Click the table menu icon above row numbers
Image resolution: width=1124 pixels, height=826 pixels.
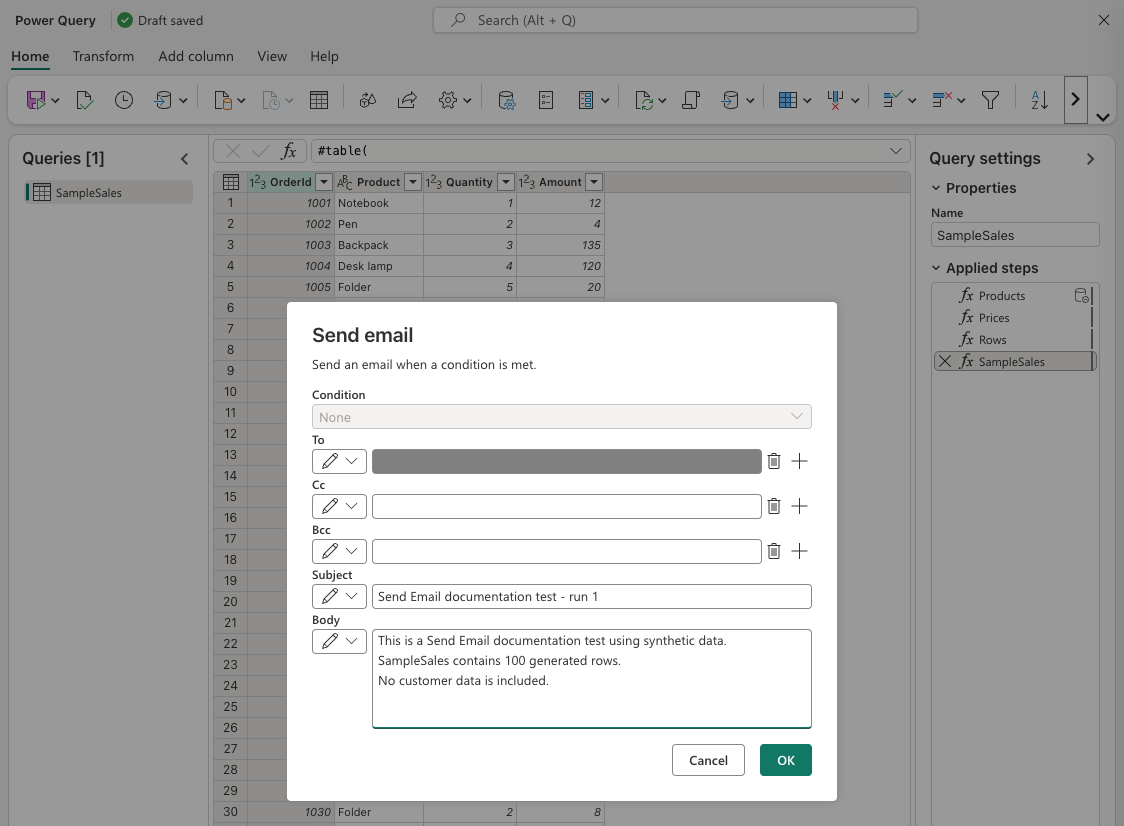[231, 182]
